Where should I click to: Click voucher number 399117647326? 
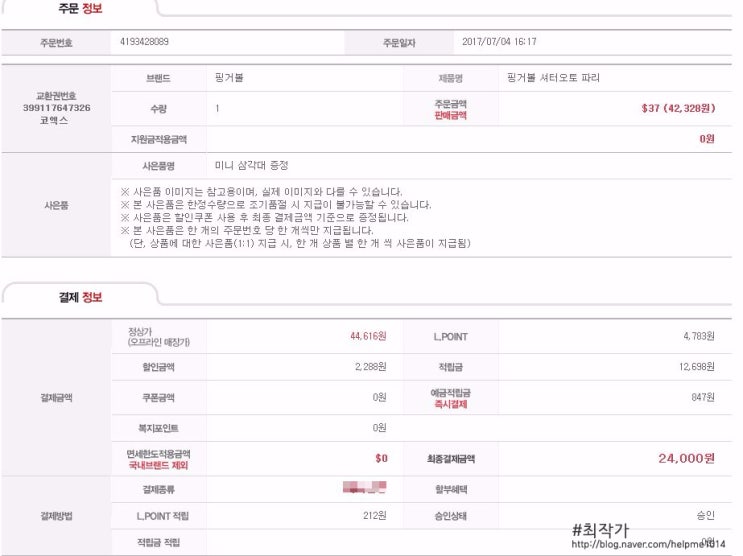[x=56, y=108]
